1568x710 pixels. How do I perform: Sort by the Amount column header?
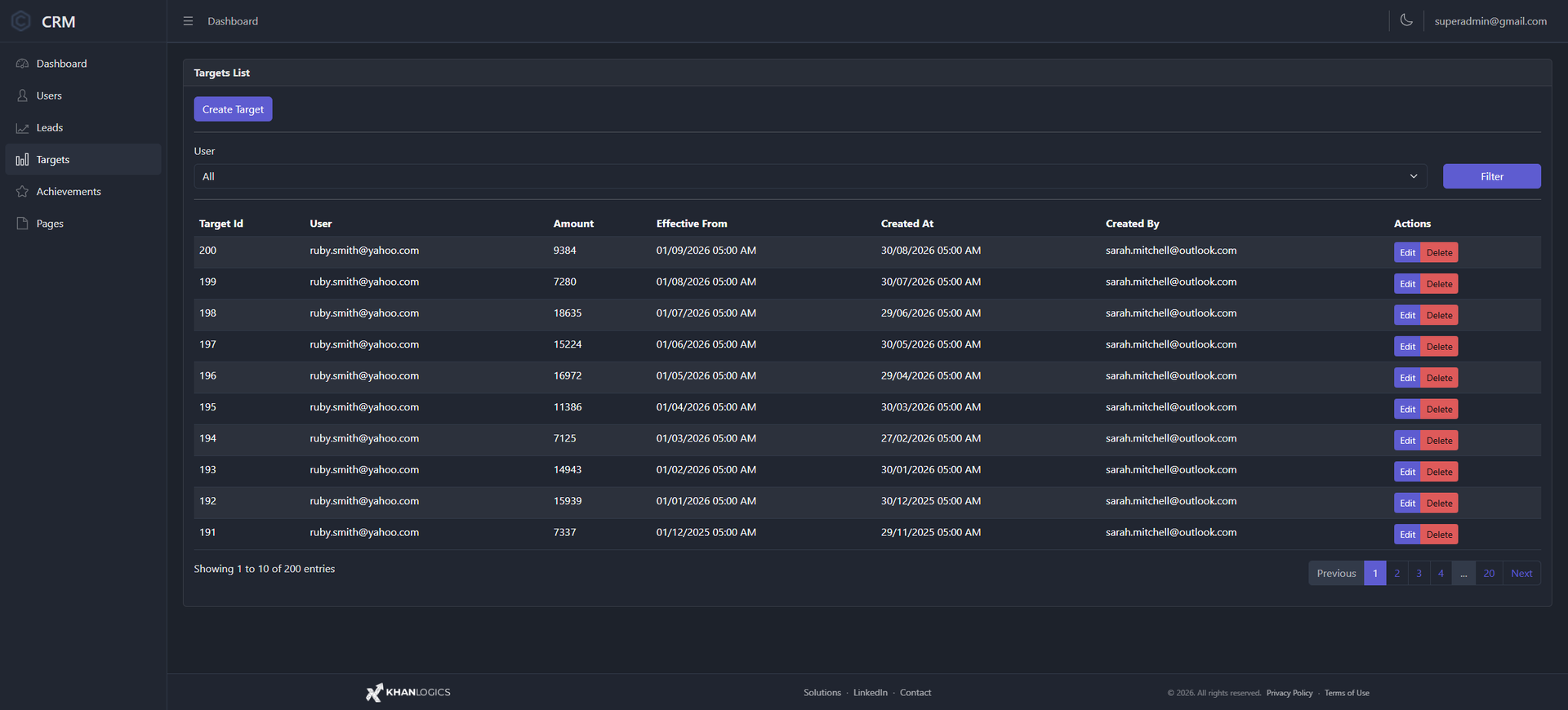coord(573,224)
